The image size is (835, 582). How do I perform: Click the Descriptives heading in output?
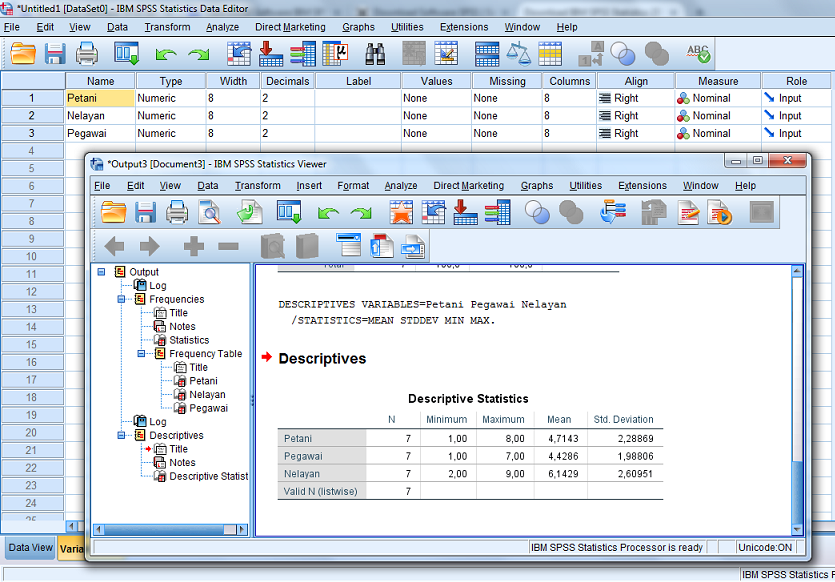click(x=322, y=358)
